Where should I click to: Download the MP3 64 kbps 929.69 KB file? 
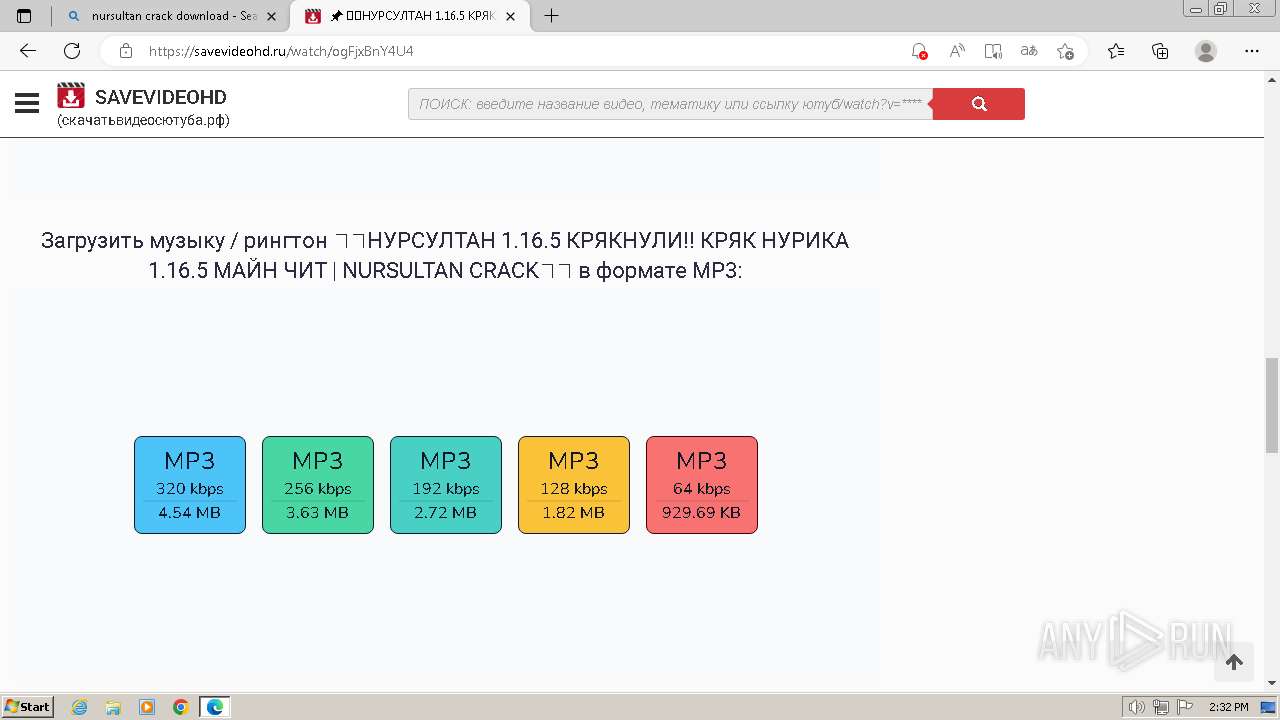702,485
